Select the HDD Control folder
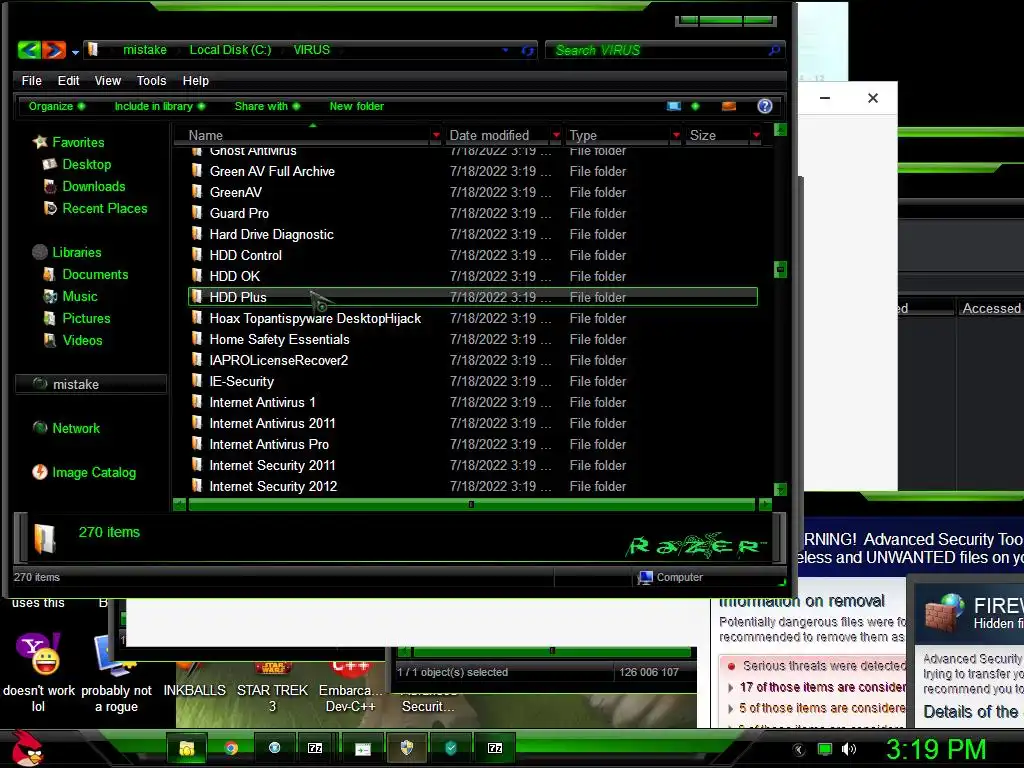Viewport: 1024px width, 768px height. 246,255
